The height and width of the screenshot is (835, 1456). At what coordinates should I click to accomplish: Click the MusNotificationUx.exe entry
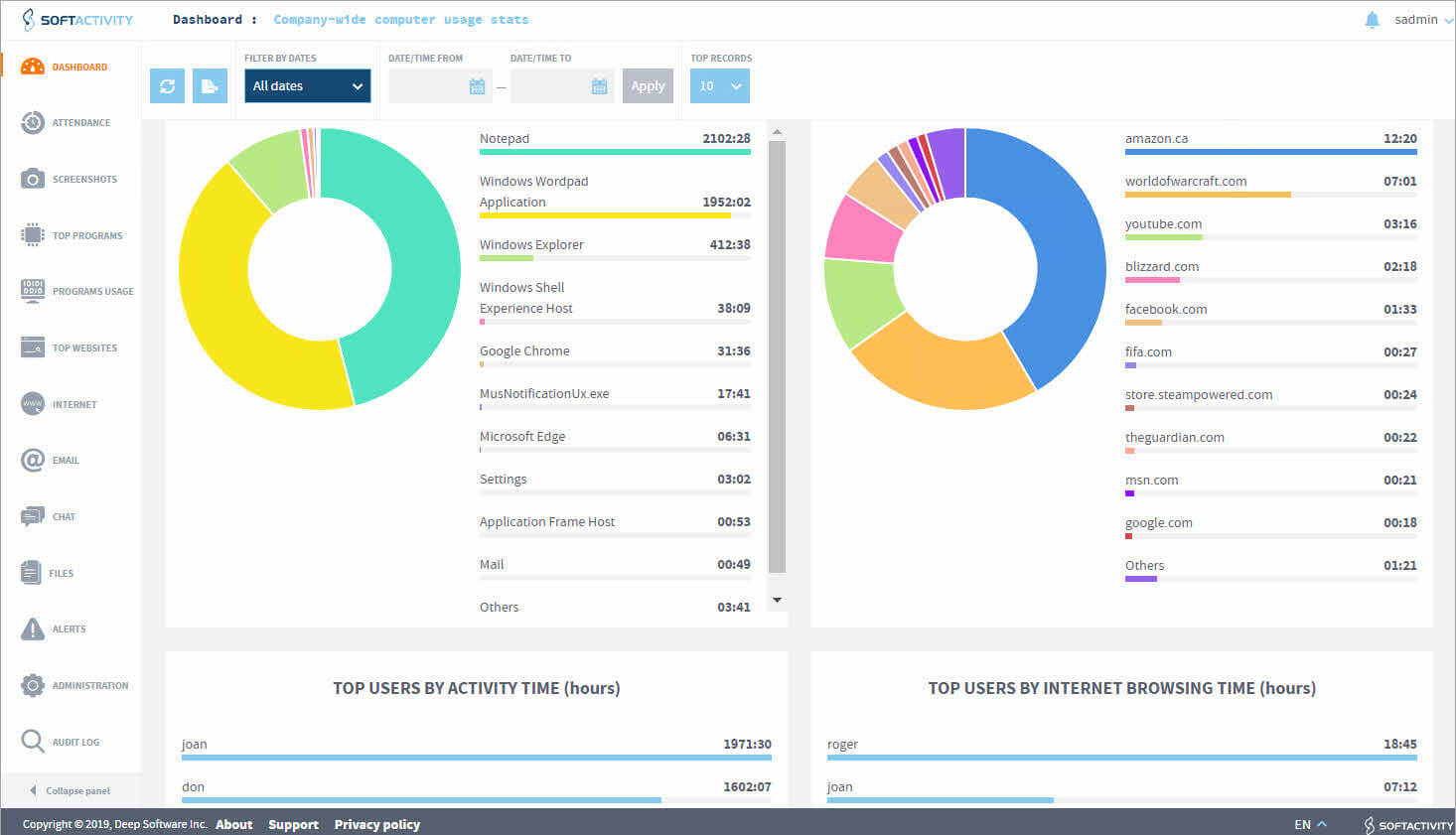[x=615, y=397]
